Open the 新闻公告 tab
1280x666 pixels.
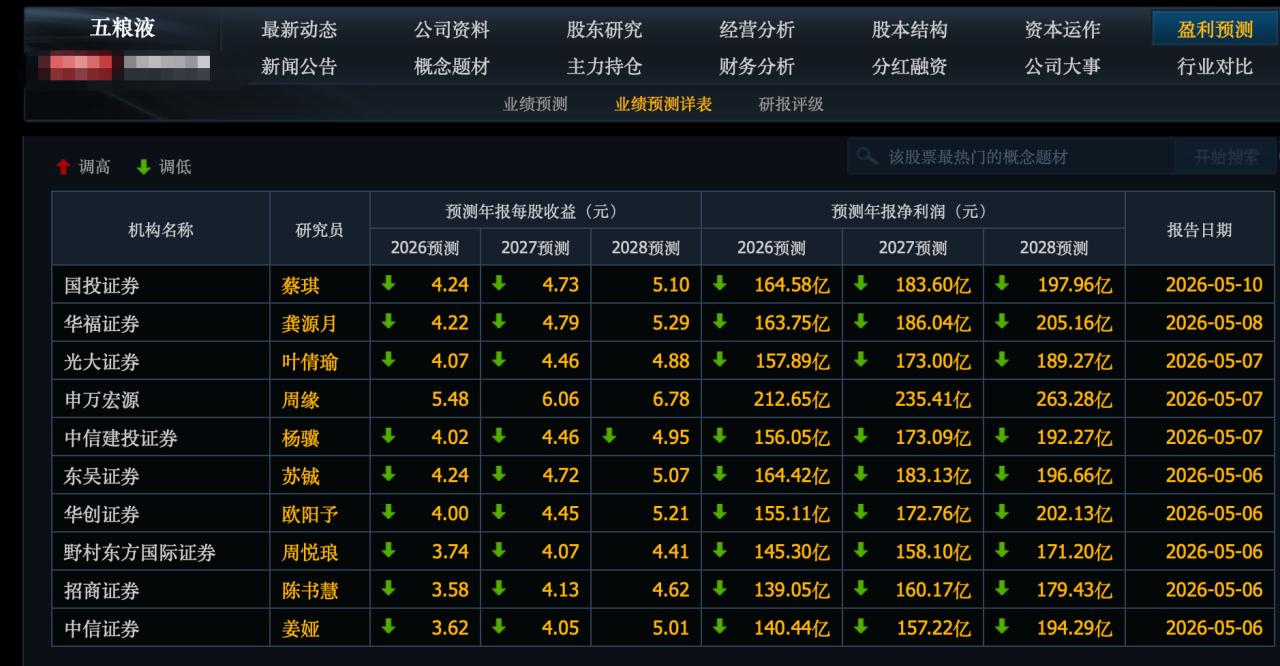299,67
